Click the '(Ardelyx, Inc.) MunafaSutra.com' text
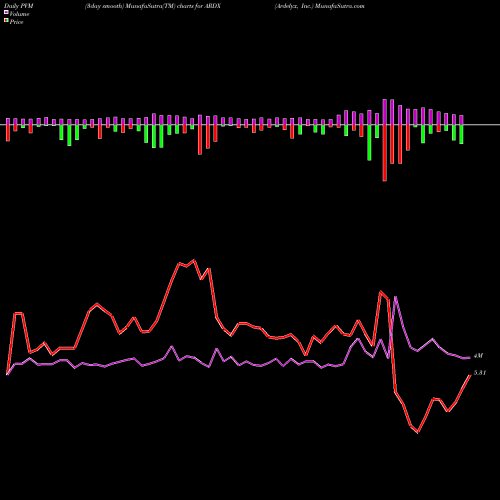 [319, 6]
